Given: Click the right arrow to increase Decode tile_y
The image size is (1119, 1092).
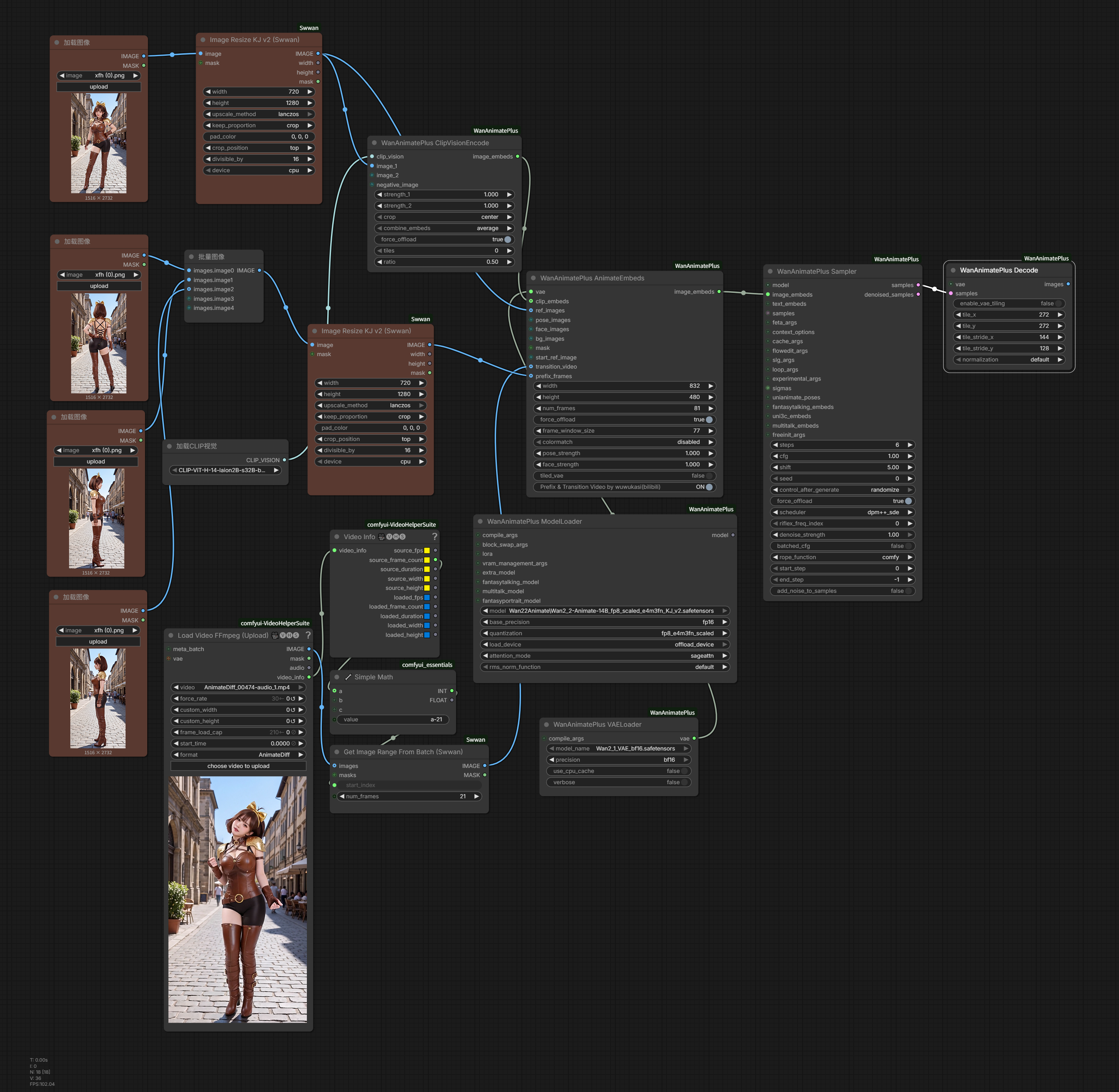Looking at the screenshot, I should click(1060, 326).
